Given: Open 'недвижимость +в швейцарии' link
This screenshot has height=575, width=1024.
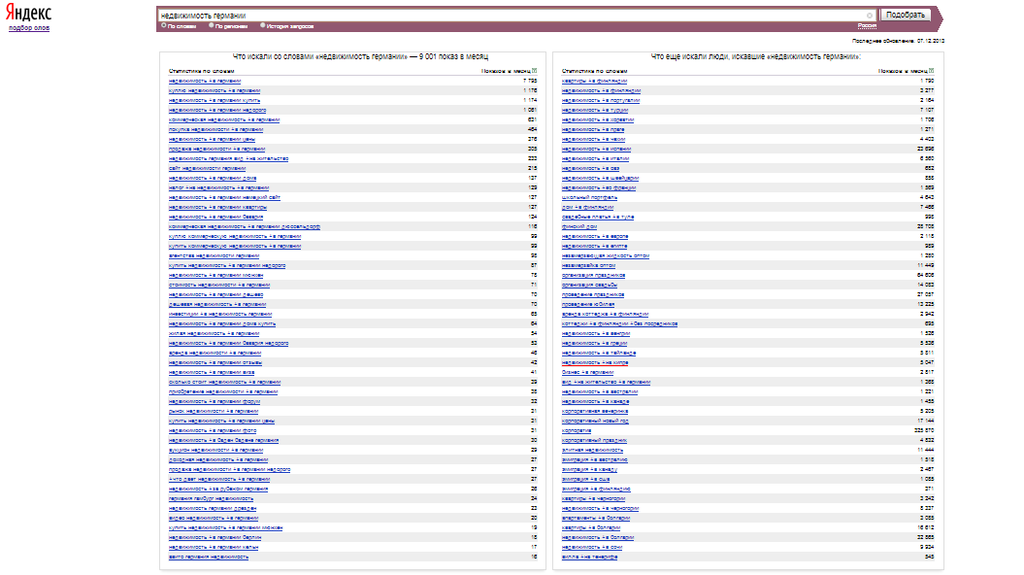Looking at the screenshot, I should (600, 178).
